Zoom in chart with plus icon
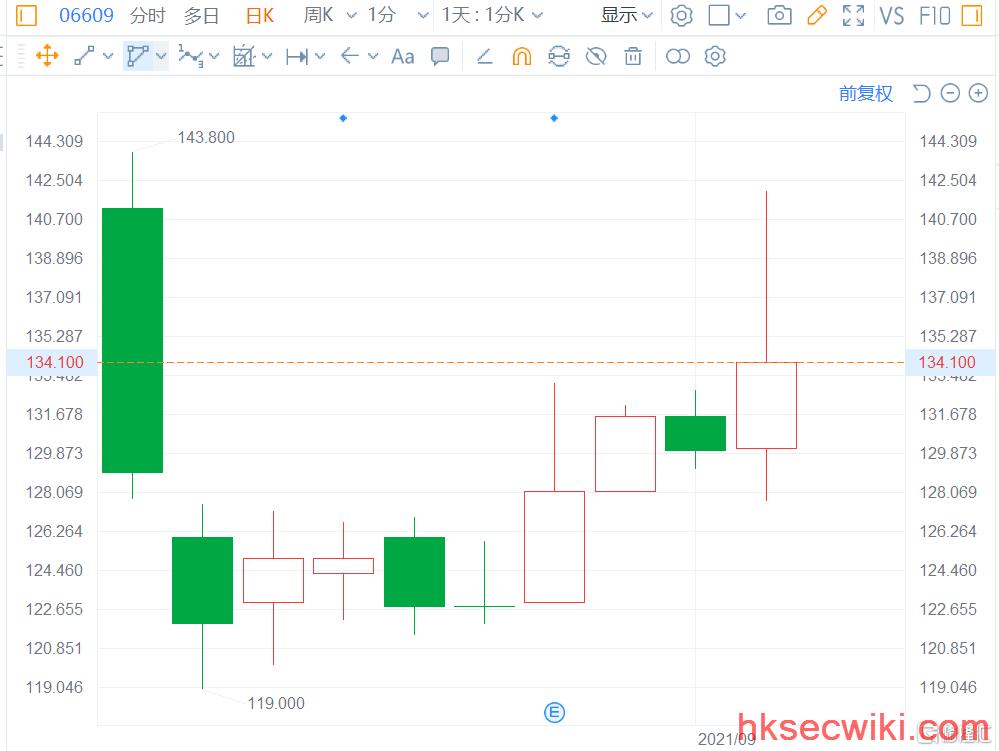This screenshot has height=751, width=999. pyautogui.click(x=978, y=94)
